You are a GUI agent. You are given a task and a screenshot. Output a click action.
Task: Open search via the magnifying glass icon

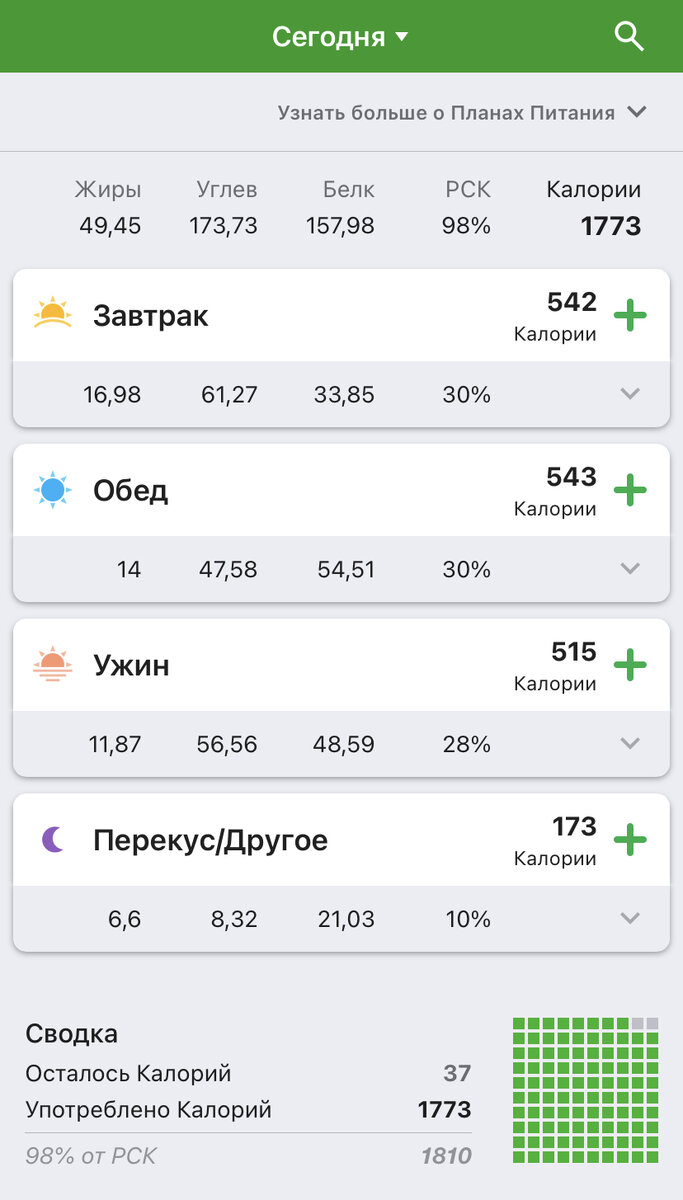pyautogui.click(x=629, y=36)
